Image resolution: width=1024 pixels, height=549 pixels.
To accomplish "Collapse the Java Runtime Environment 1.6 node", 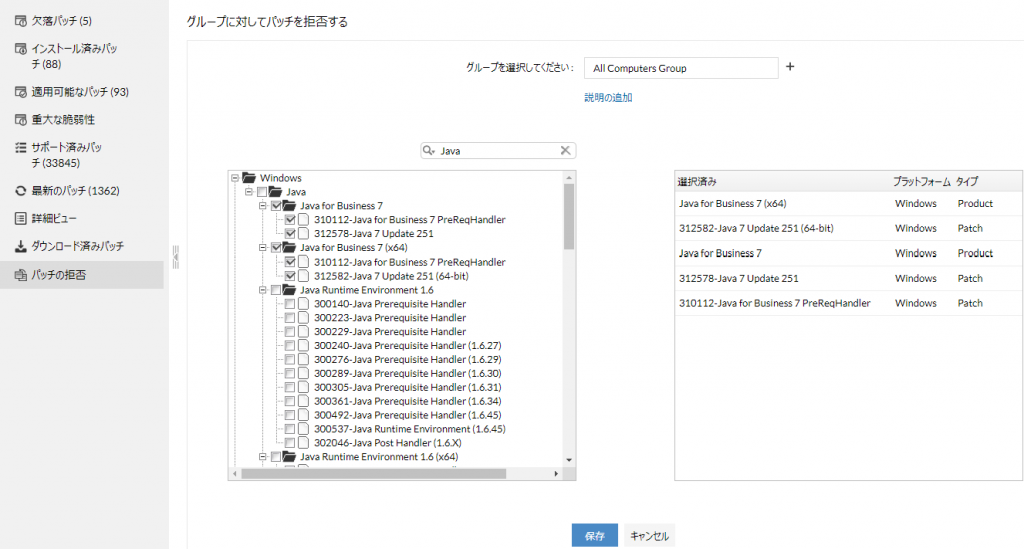I will (263, 290).
